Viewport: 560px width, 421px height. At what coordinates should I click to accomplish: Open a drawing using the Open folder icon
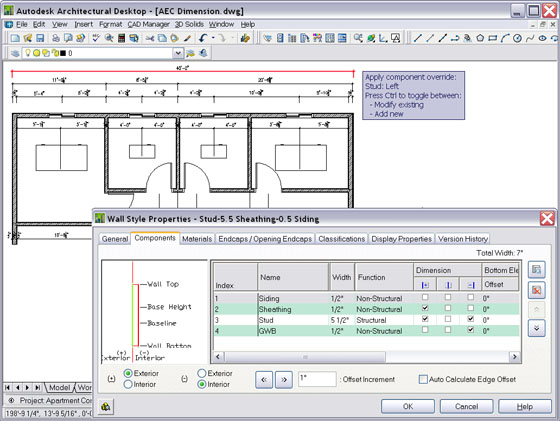click(x=28, y=38)
